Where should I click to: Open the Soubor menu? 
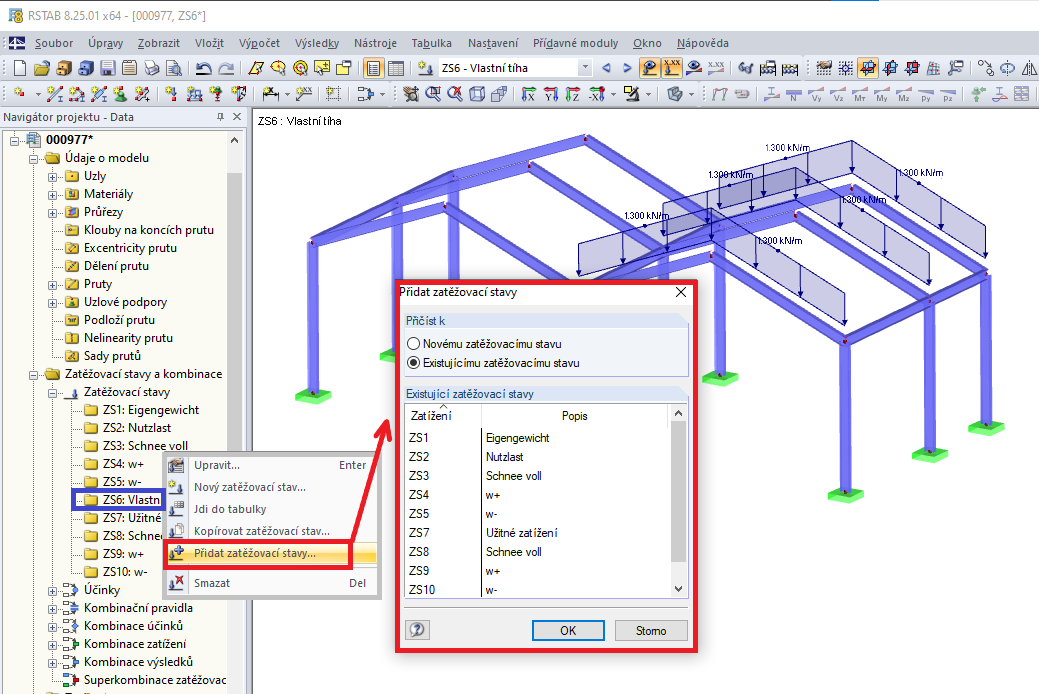tap(54, 43)
